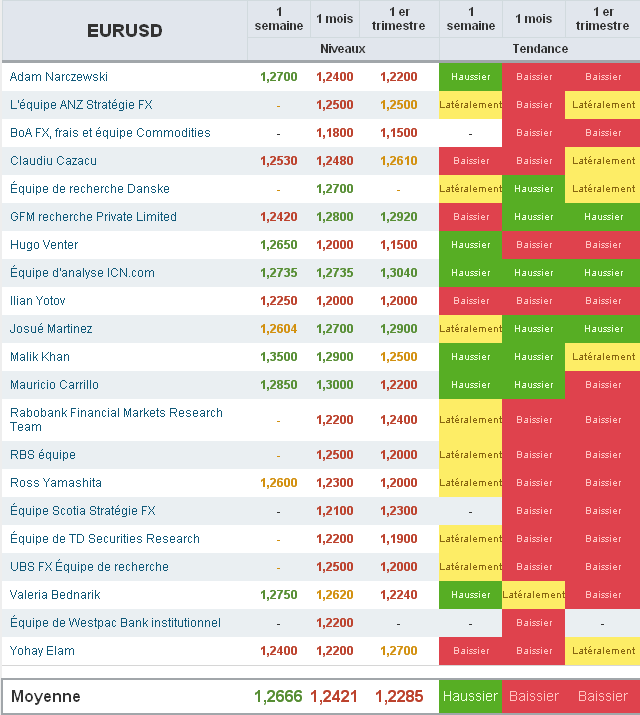Open Rabobank Financial Markets Research Team link
This screenshot has height=715, width=640.
click(116, 420)
